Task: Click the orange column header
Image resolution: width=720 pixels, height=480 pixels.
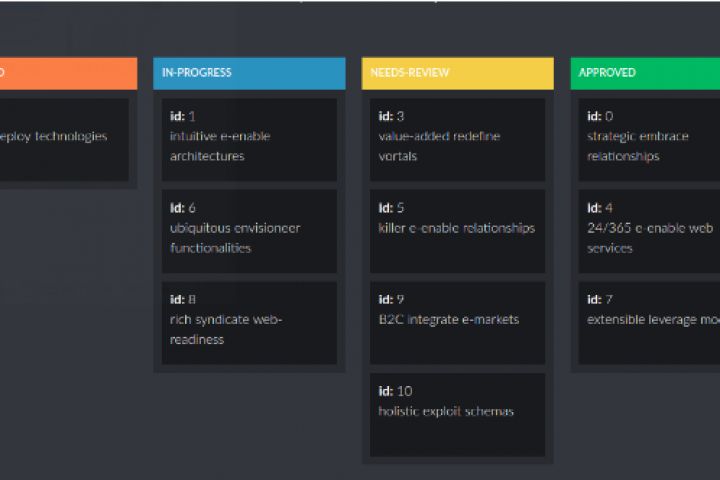Action: [x=68, y=73]
